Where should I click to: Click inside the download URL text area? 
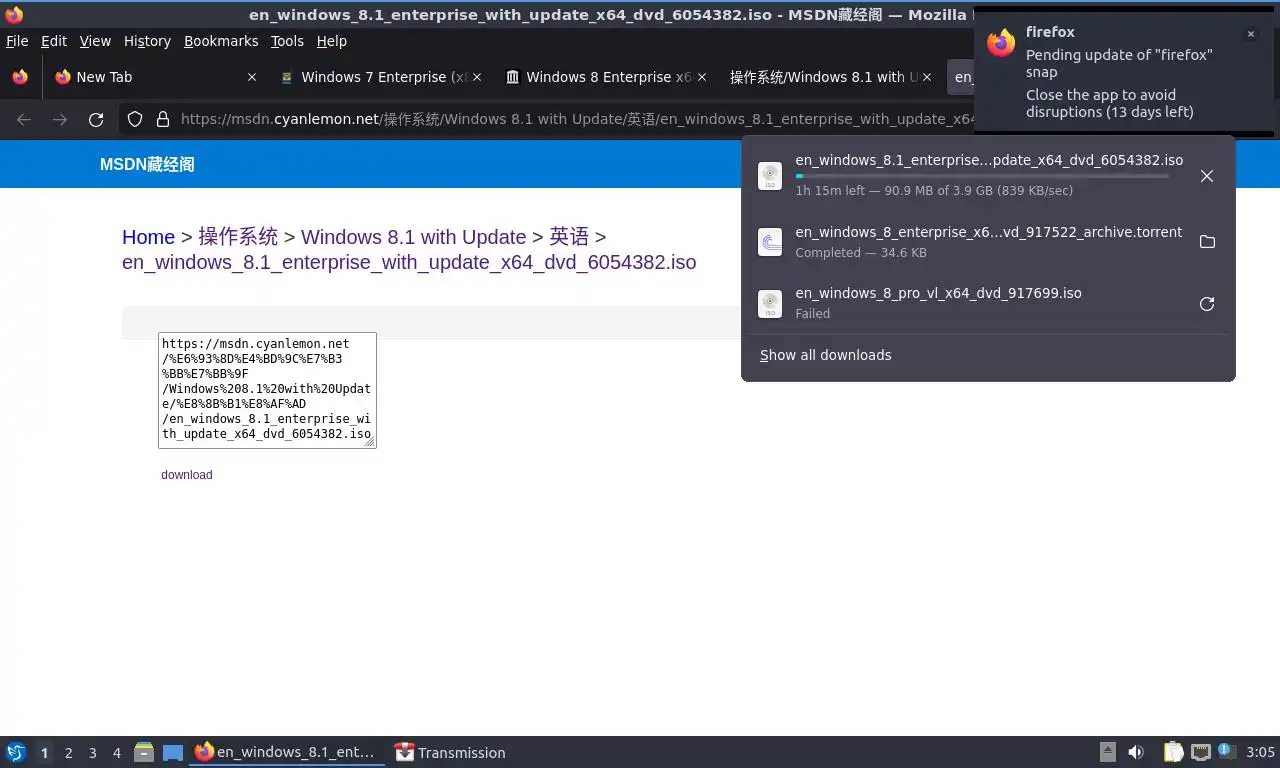(x=267, y=390)
